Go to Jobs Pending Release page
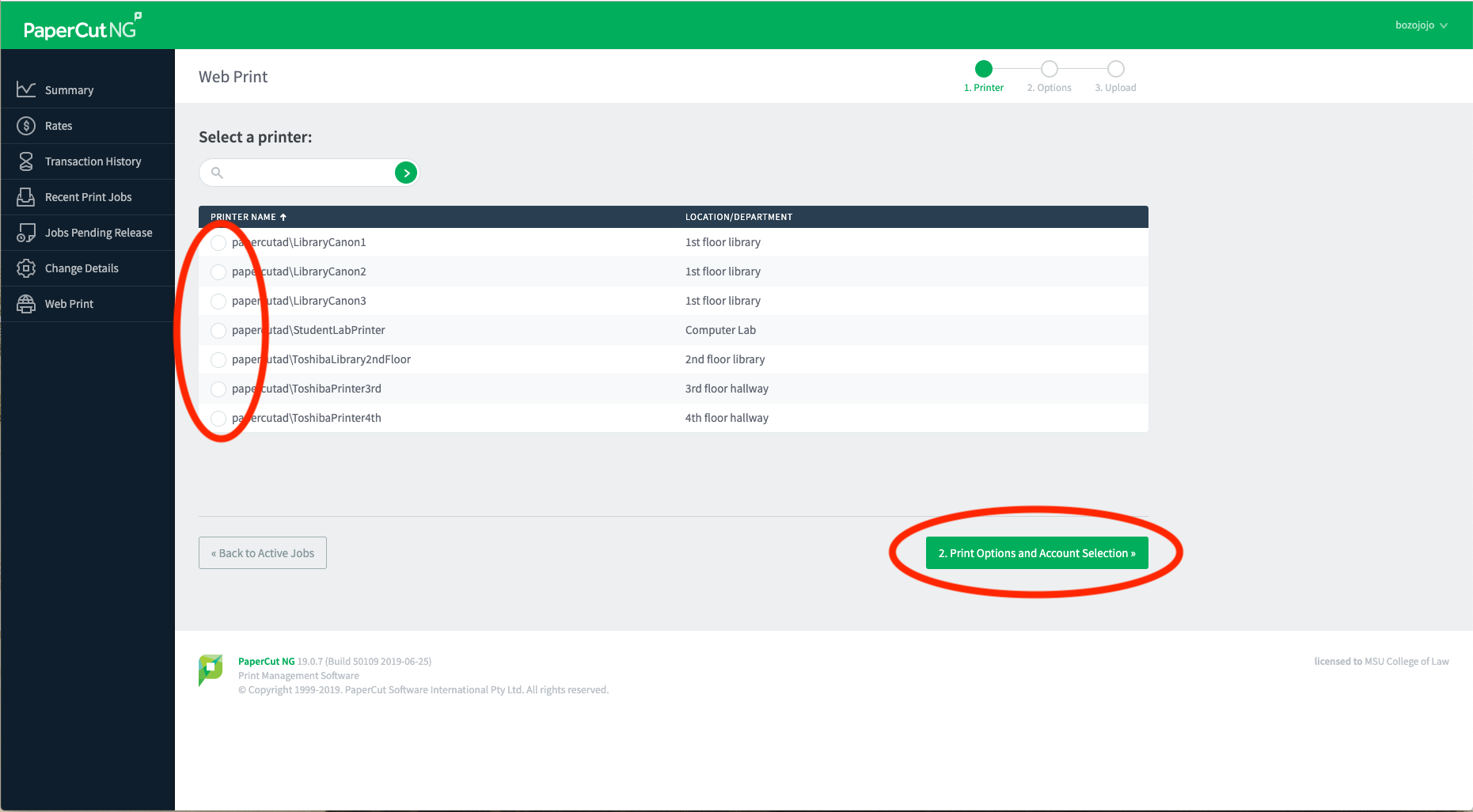This screenshot has height=812, width=1473. tap(98, 233)
